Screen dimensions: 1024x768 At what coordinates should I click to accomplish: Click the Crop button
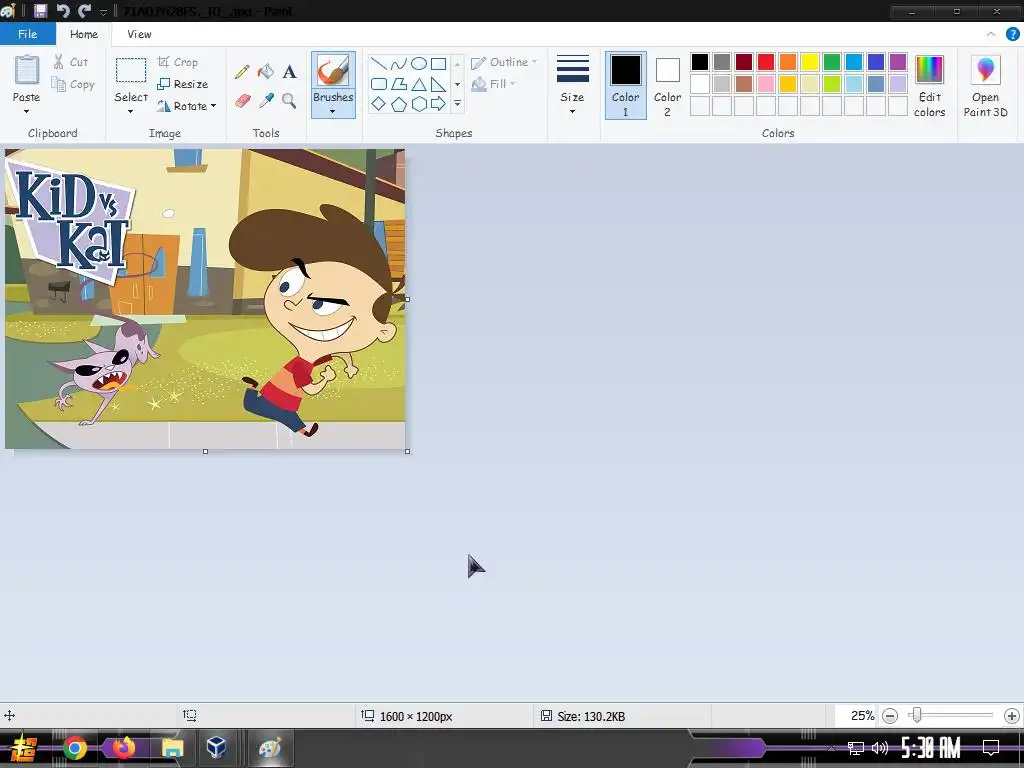[178, 62]
